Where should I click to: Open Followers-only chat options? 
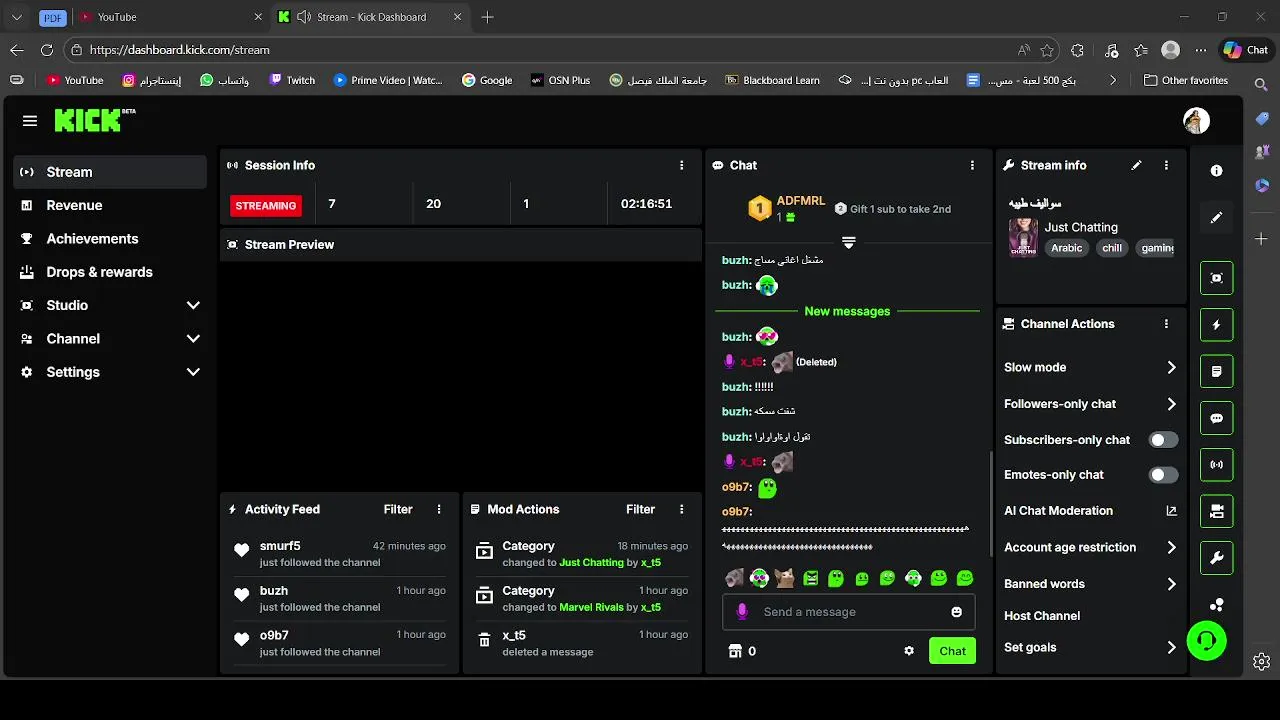(x=1090, y=404)
